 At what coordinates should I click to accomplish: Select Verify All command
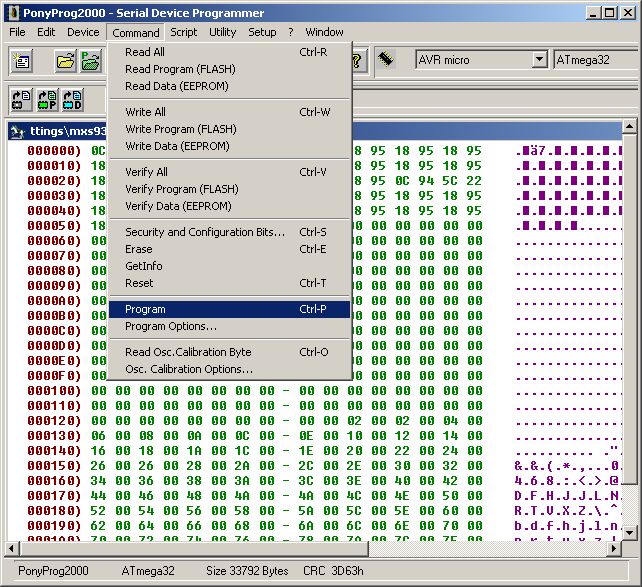point(229,172)
